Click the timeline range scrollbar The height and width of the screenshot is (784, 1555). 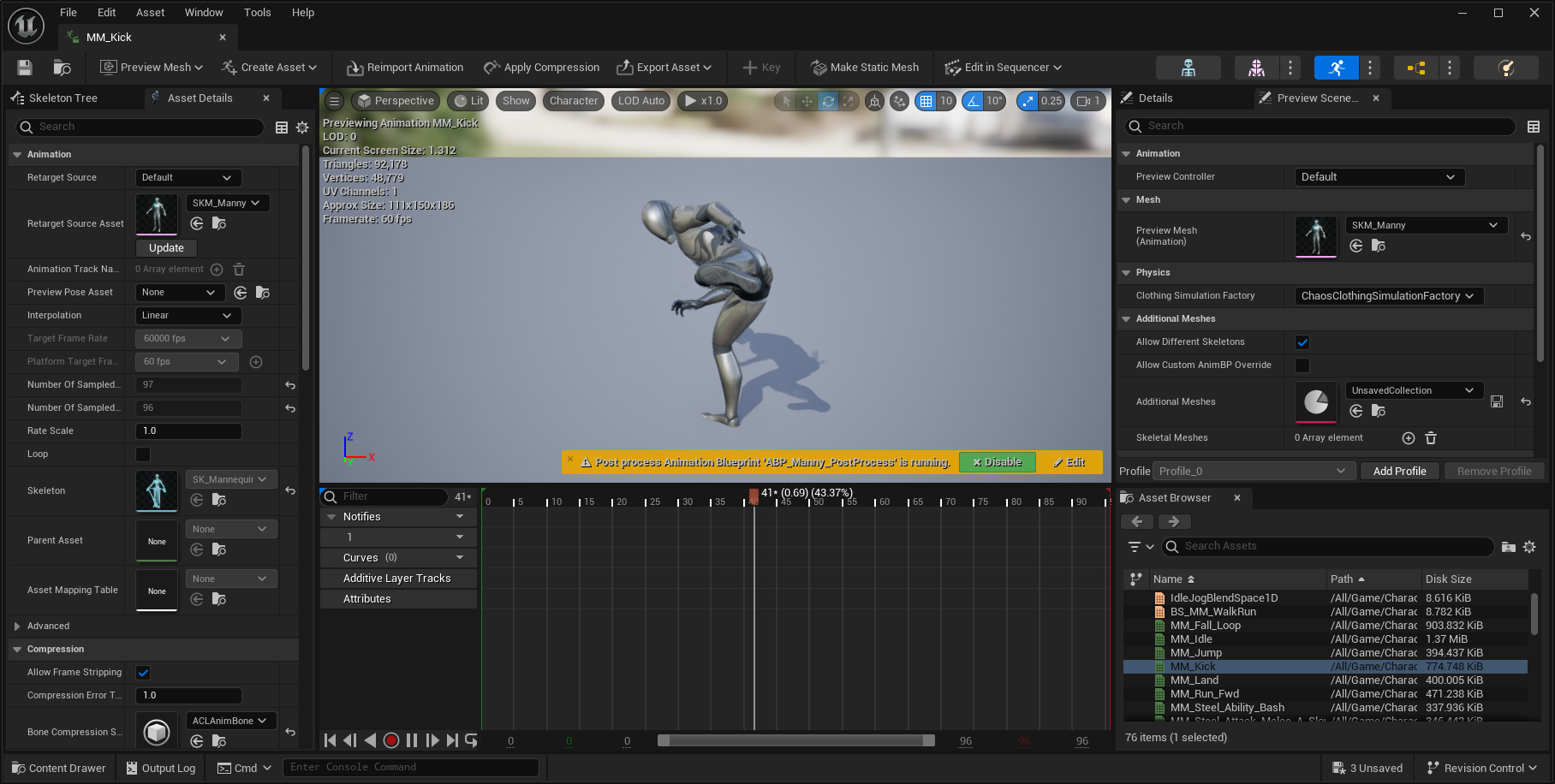pyautogui.click(x=796, y=740)
